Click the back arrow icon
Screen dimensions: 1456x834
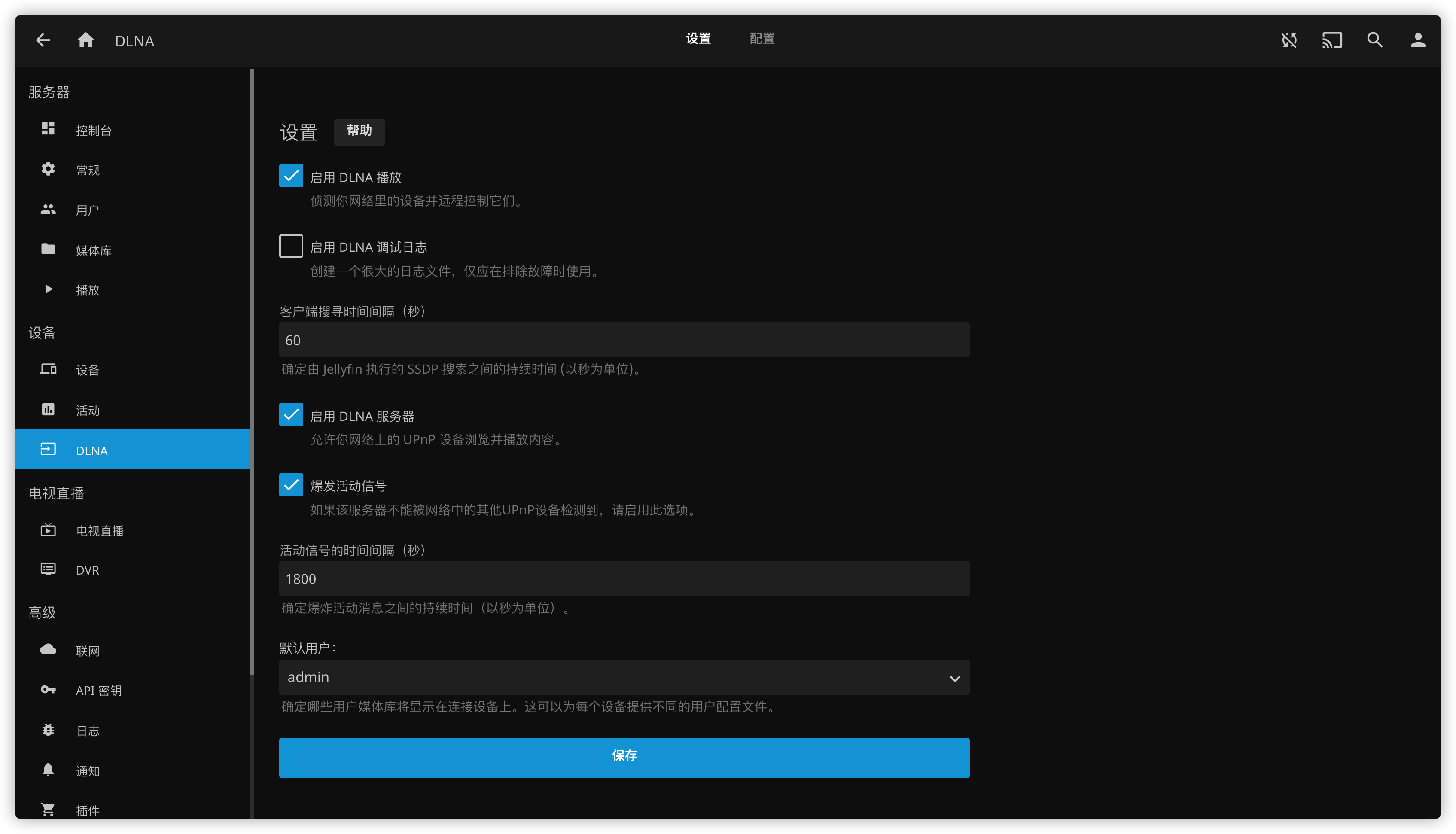pyautogui.click(x=43, y=40)
